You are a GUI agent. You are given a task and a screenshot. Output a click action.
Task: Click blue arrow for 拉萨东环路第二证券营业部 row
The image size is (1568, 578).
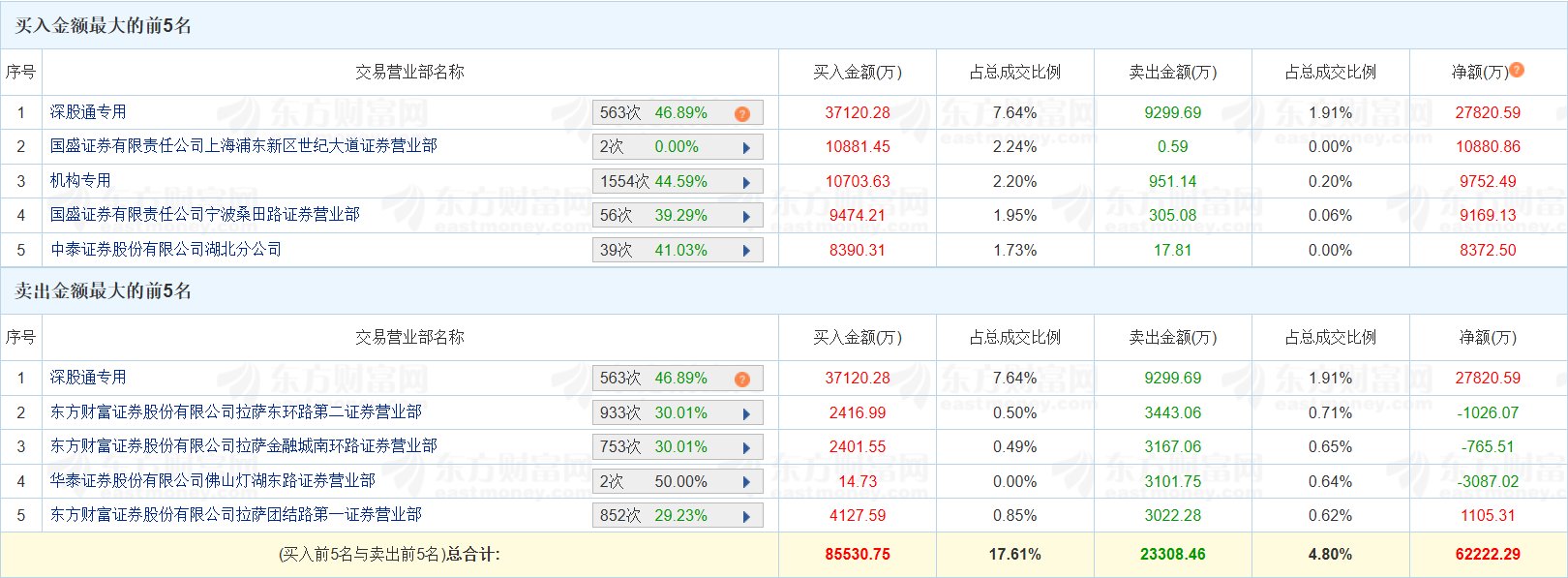(746, 414)
